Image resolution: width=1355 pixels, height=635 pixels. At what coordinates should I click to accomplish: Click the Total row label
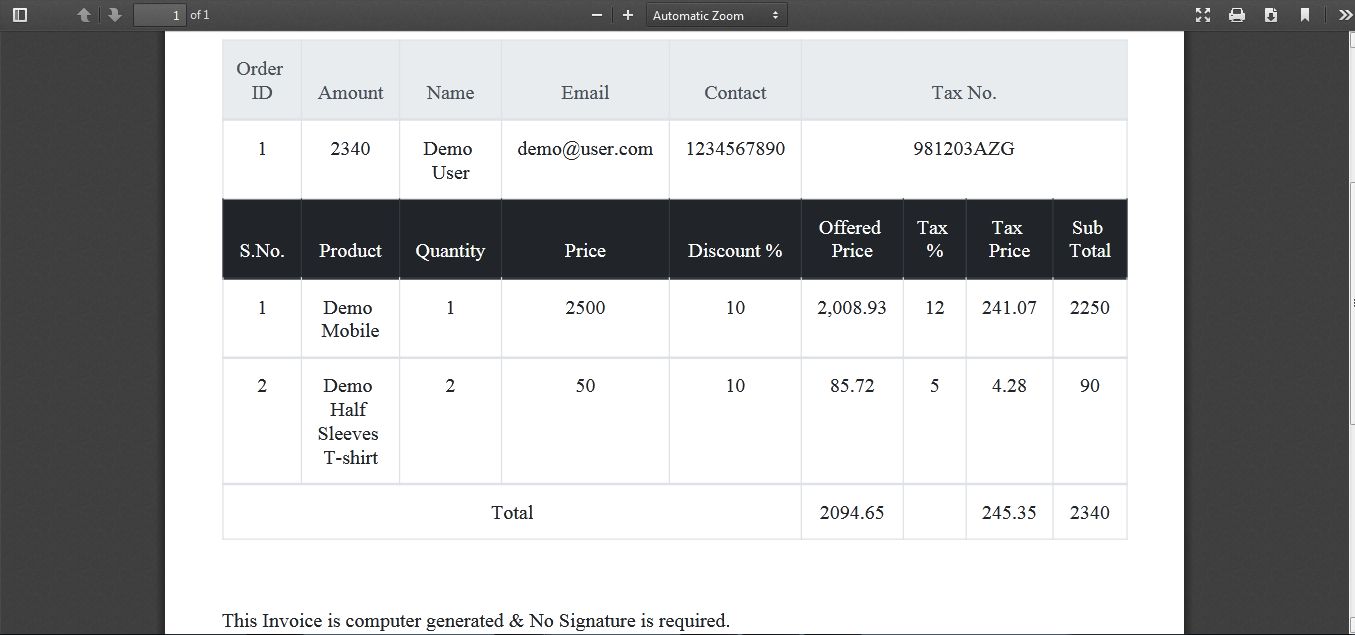(512, 513)
